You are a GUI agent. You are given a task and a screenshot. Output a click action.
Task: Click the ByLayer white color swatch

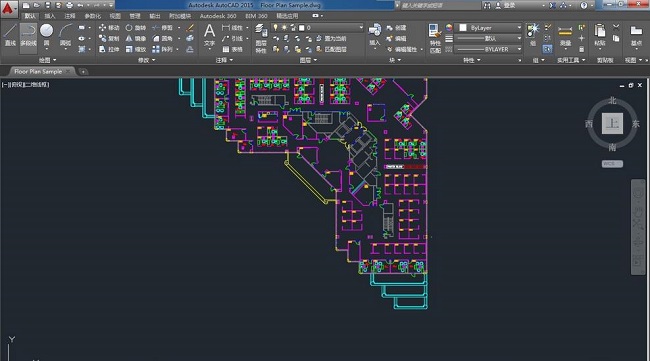463,27
